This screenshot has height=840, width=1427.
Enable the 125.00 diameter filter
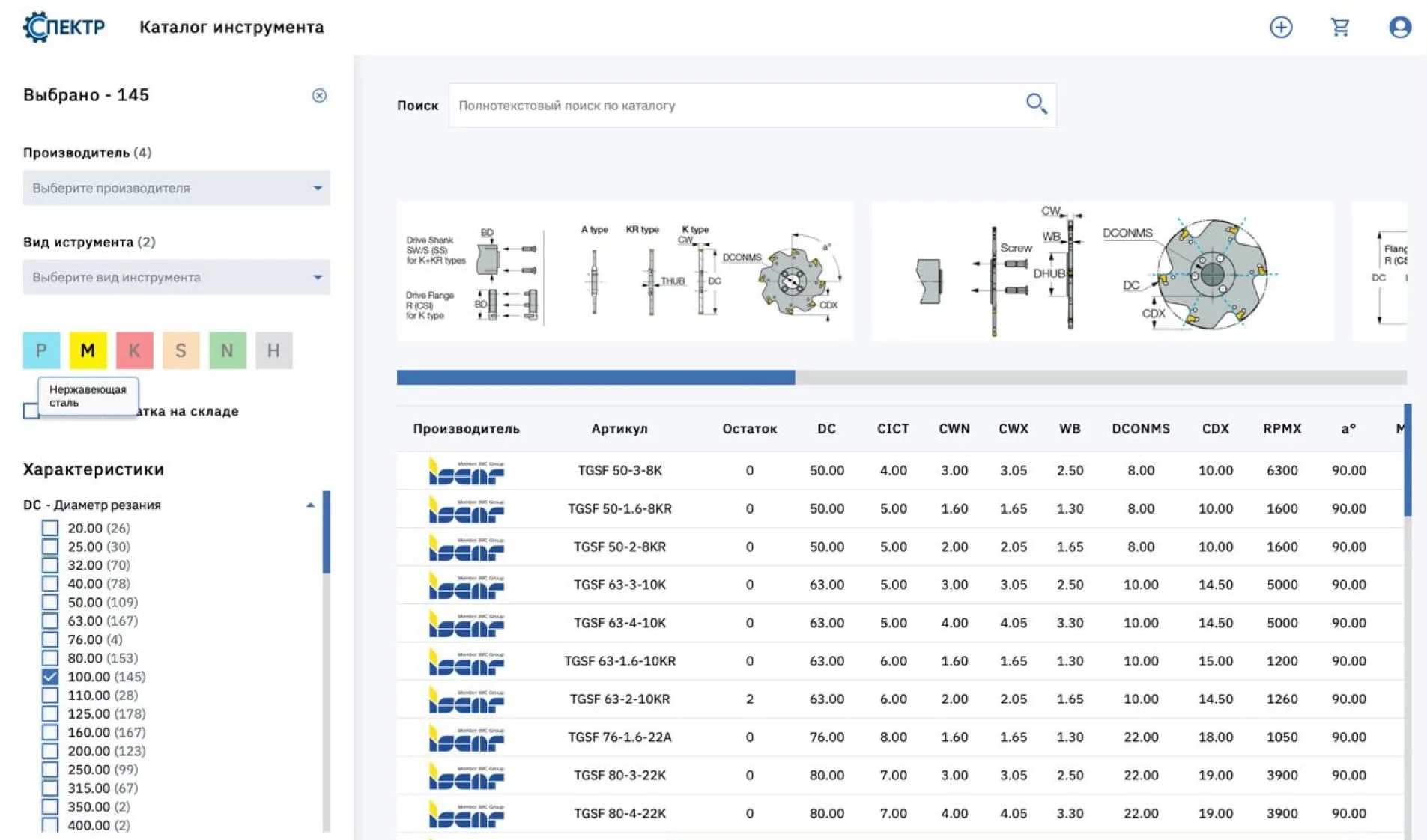[50, 714]
